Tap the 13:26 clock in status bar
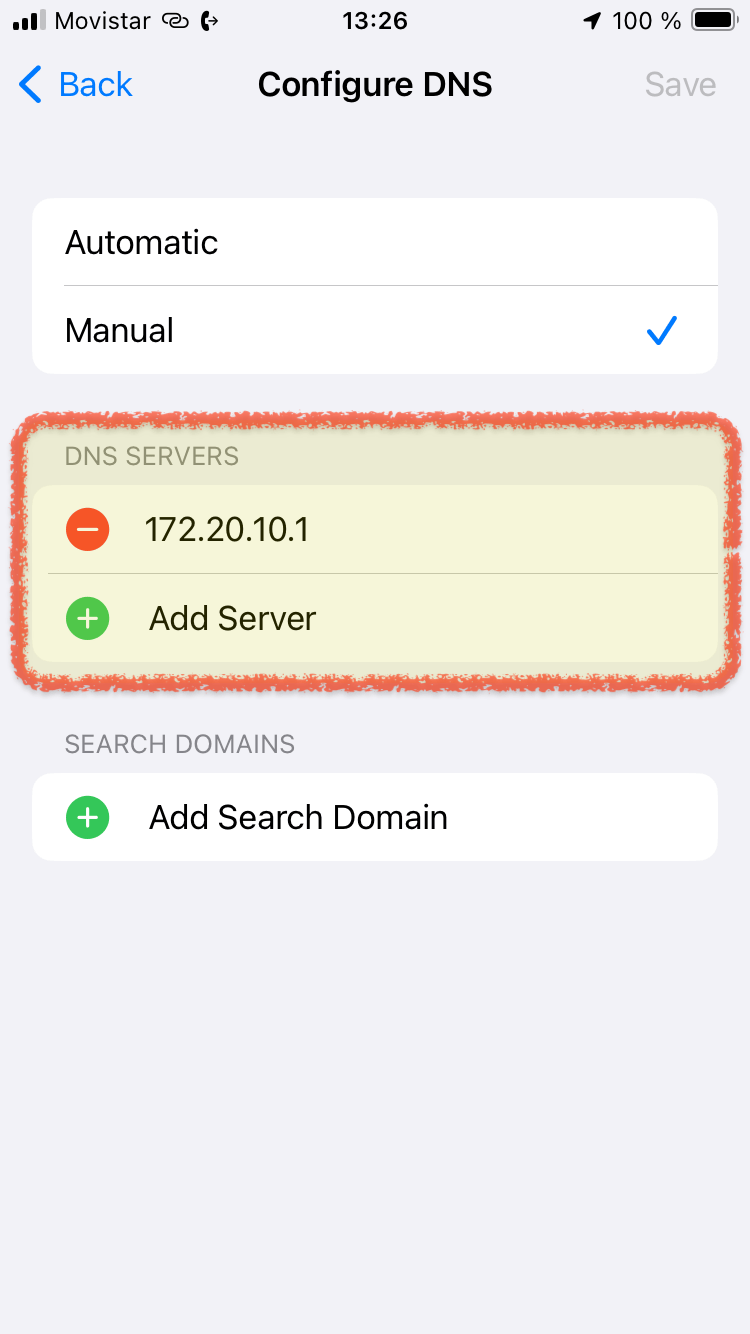 [x=375, y=21]
